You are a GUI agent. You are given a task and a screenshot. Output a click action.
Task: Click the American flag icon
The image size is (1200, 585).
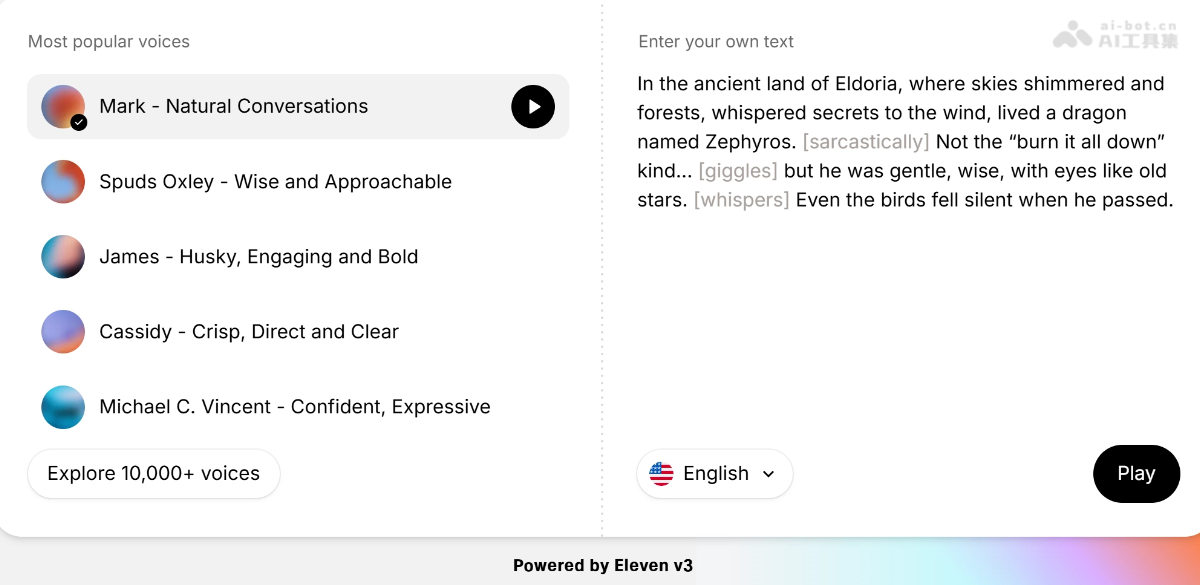[662, 473]
